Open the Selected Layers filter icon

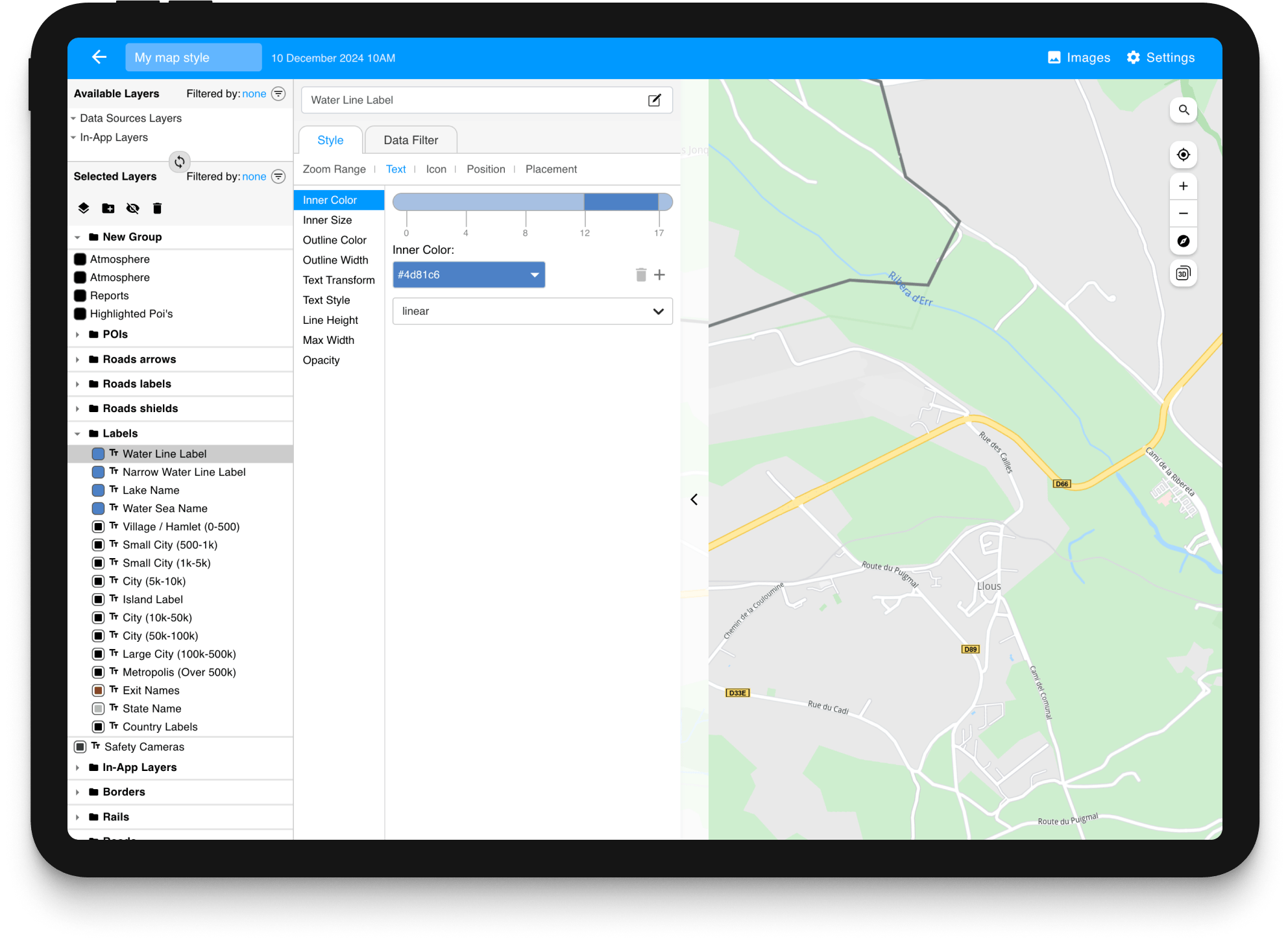(278, 177)
